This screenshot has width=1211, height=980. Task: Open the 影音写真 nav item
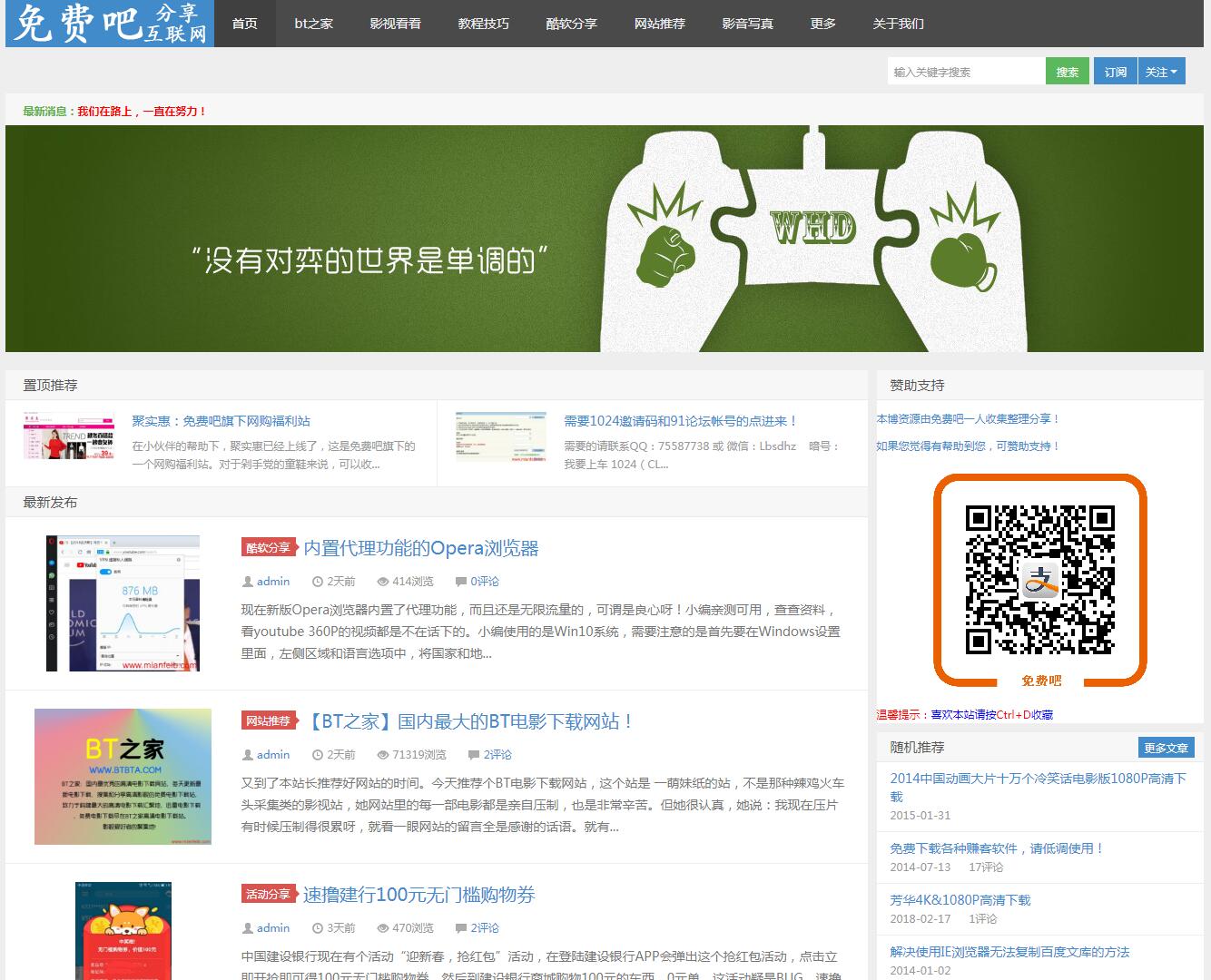[748, 24]
